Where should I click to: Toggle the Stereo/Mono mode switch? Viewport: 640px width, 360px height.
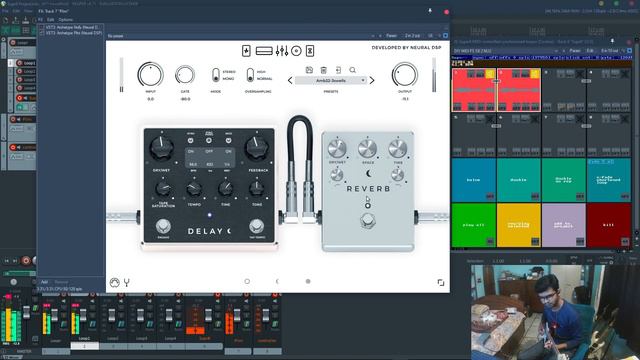(216, 75)
